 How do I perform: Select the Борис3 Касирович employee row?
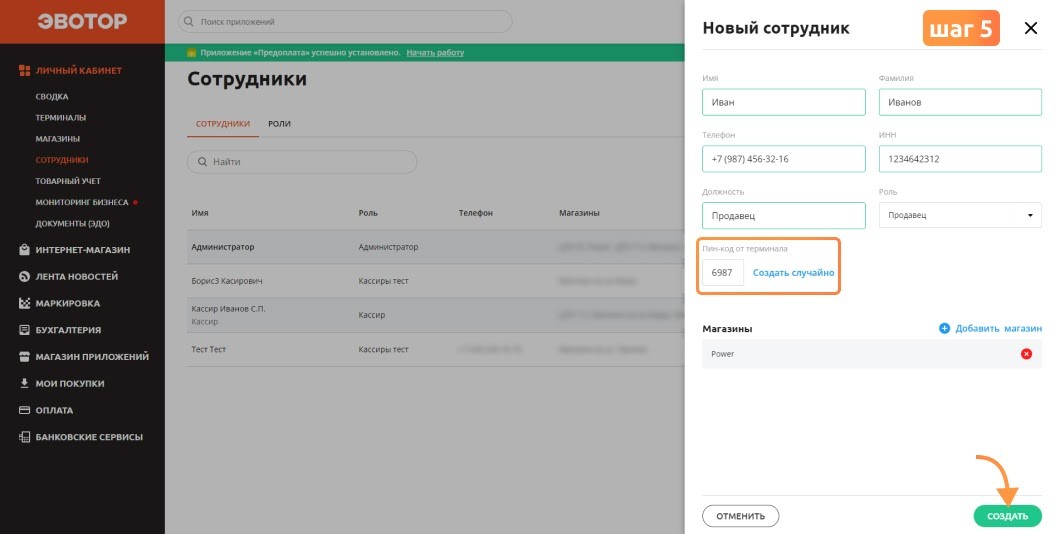coord(435,281)
